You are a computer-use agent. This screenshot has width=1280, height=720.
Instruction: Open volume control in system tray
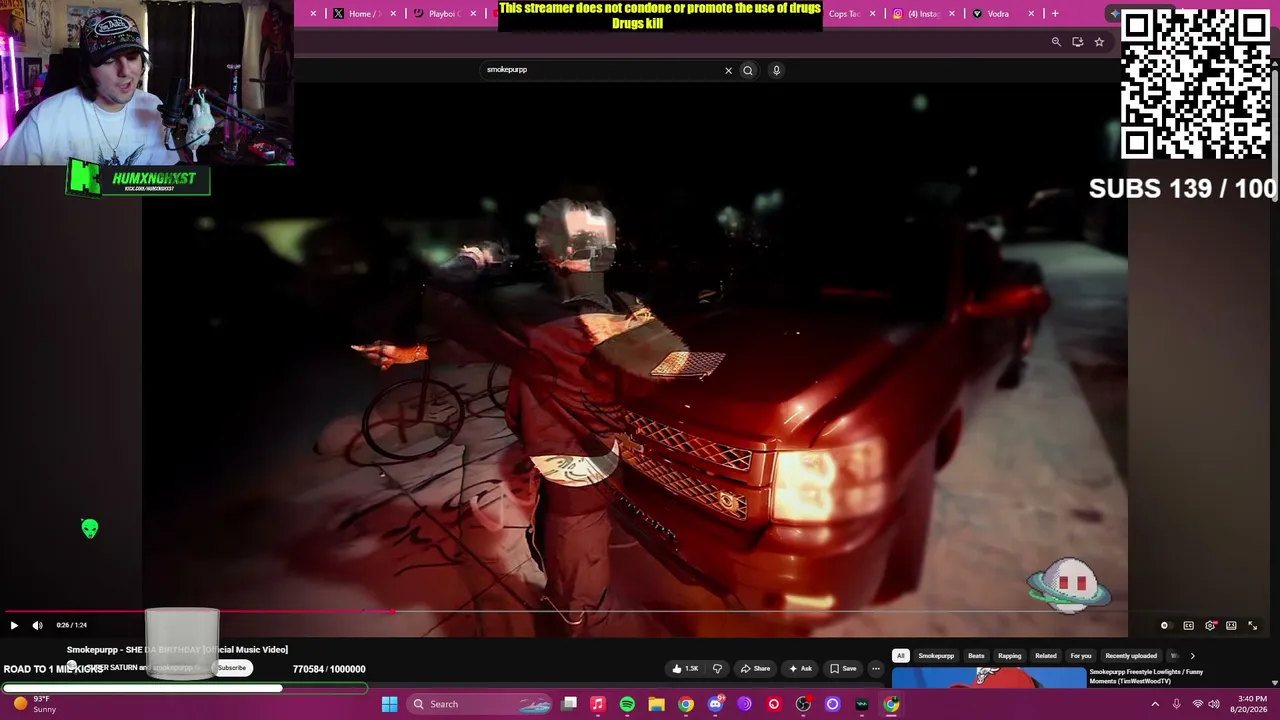pyautogui.click(x=1214, y=704)
